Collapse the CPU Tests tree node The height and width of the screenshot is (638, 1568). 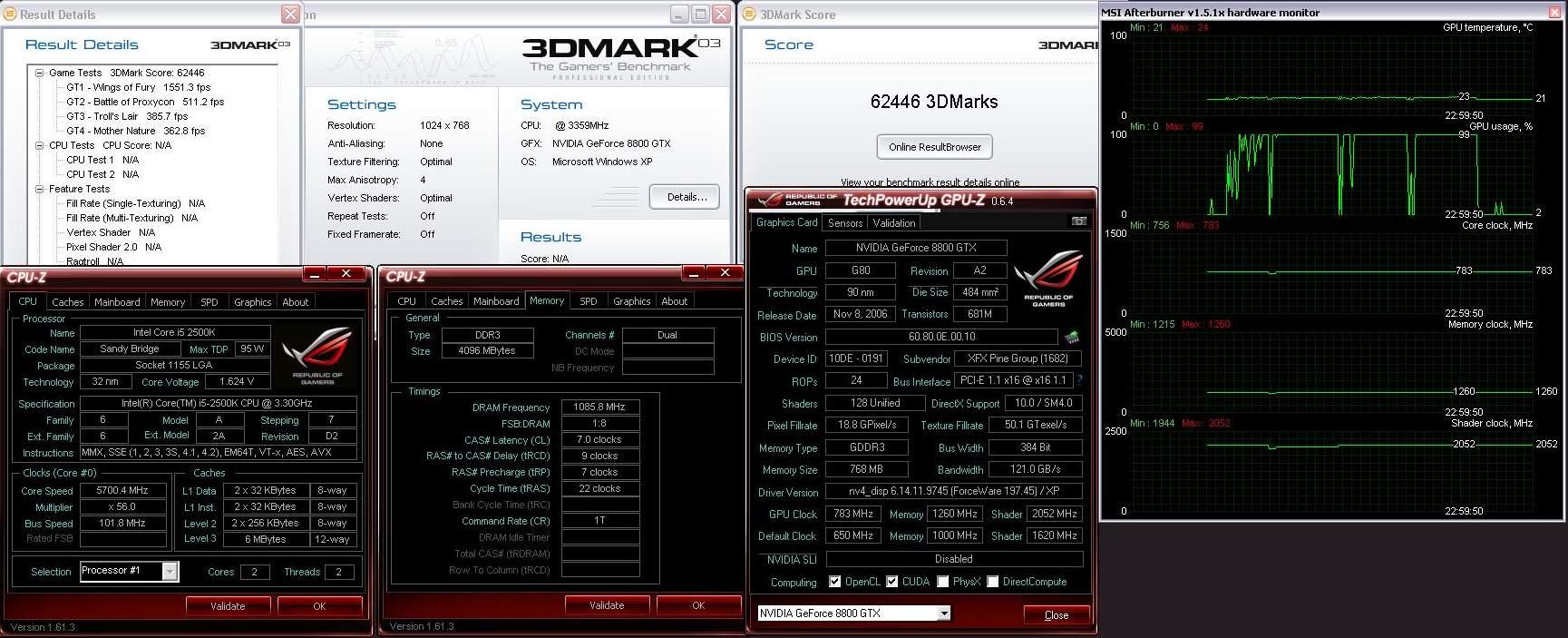(40, 145)
